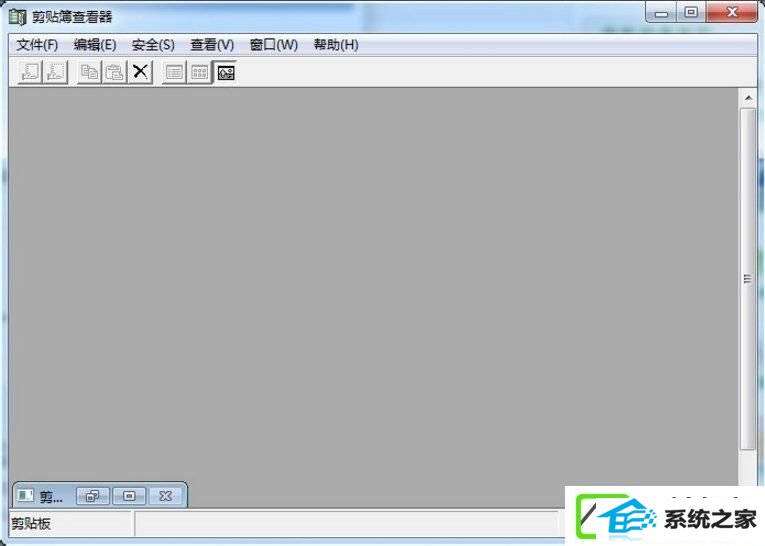Switch to thumbnails view icon
The width and height of the screenshot is (765, 546).
tap(200, 73)
